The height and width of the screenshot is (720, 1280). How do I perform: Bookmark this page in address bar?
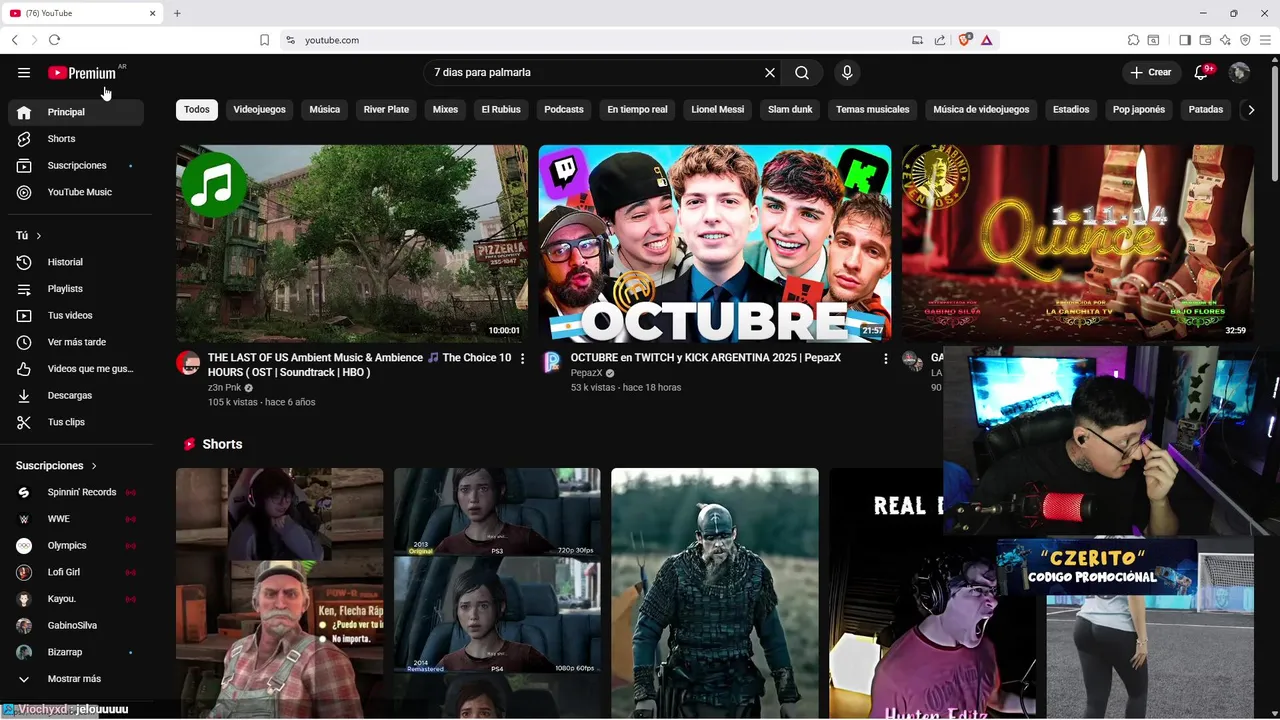[264, 40]
